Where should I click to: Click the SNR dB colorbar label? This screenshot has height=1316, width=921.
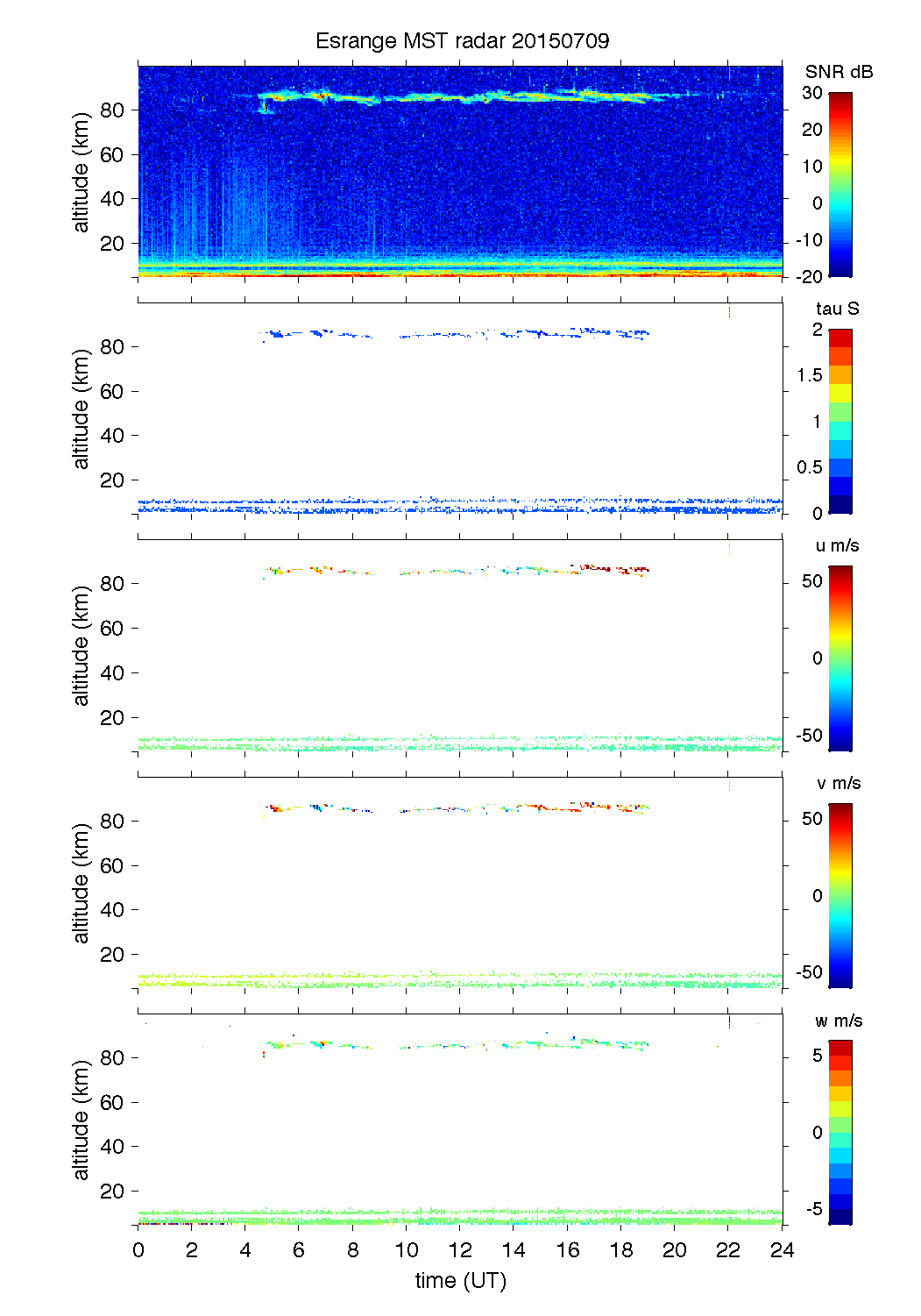839,72
